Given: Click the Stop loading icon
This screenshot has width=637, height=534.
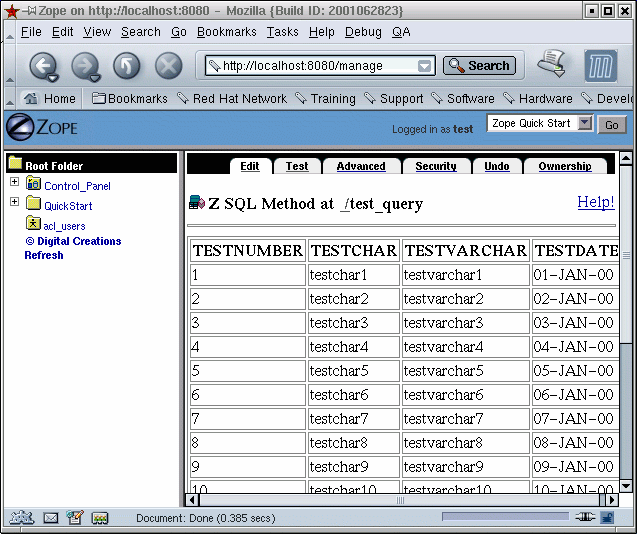Looking at the screenshot, I should click(x=168, y=66).
